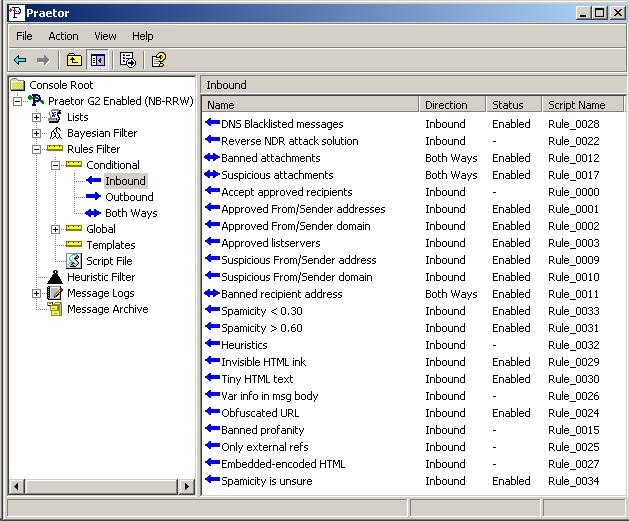The height and width of the screenshot is (521, 629).
Task: Click the Message Archive icon
Action: [55, 309]
